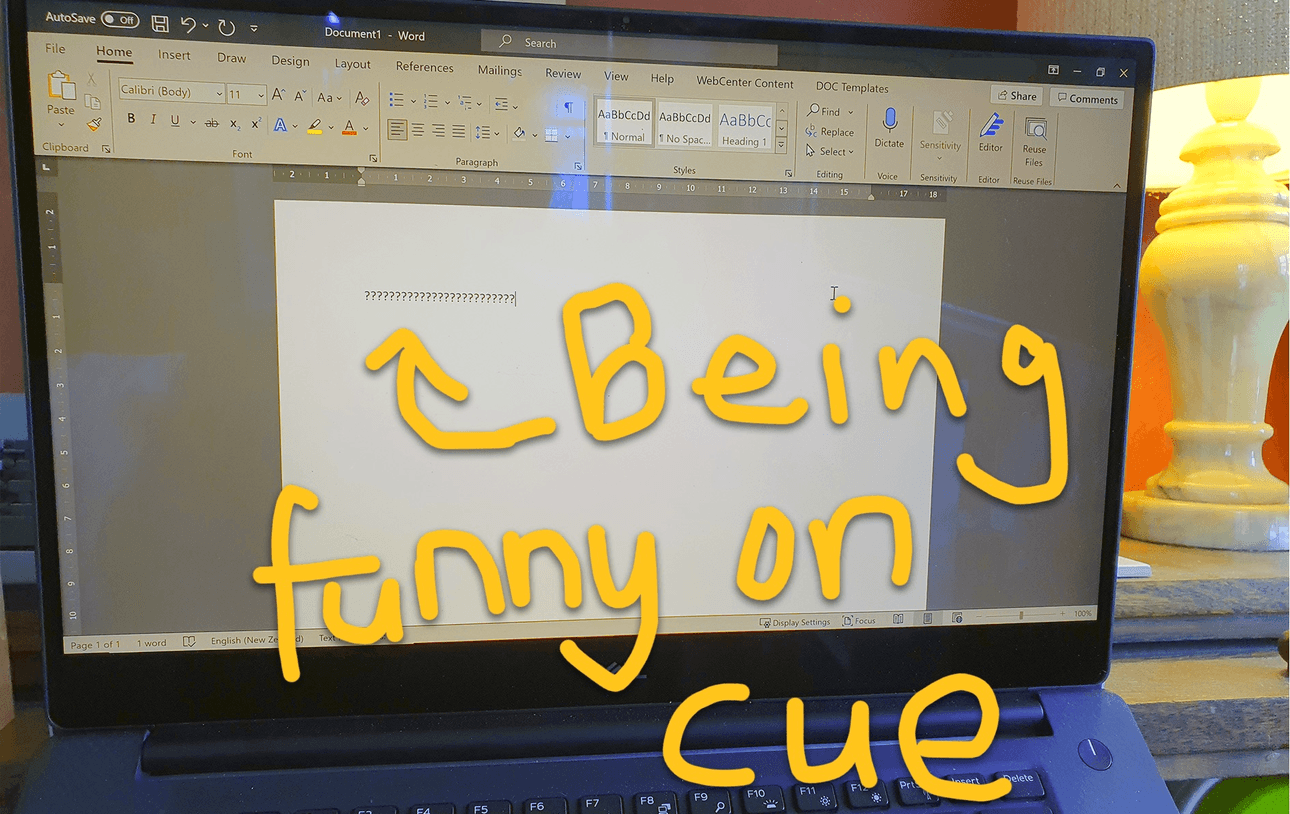Open the Calibri font name dropdown
This screenshot has width=1290, height=814.
click(171, 92)
